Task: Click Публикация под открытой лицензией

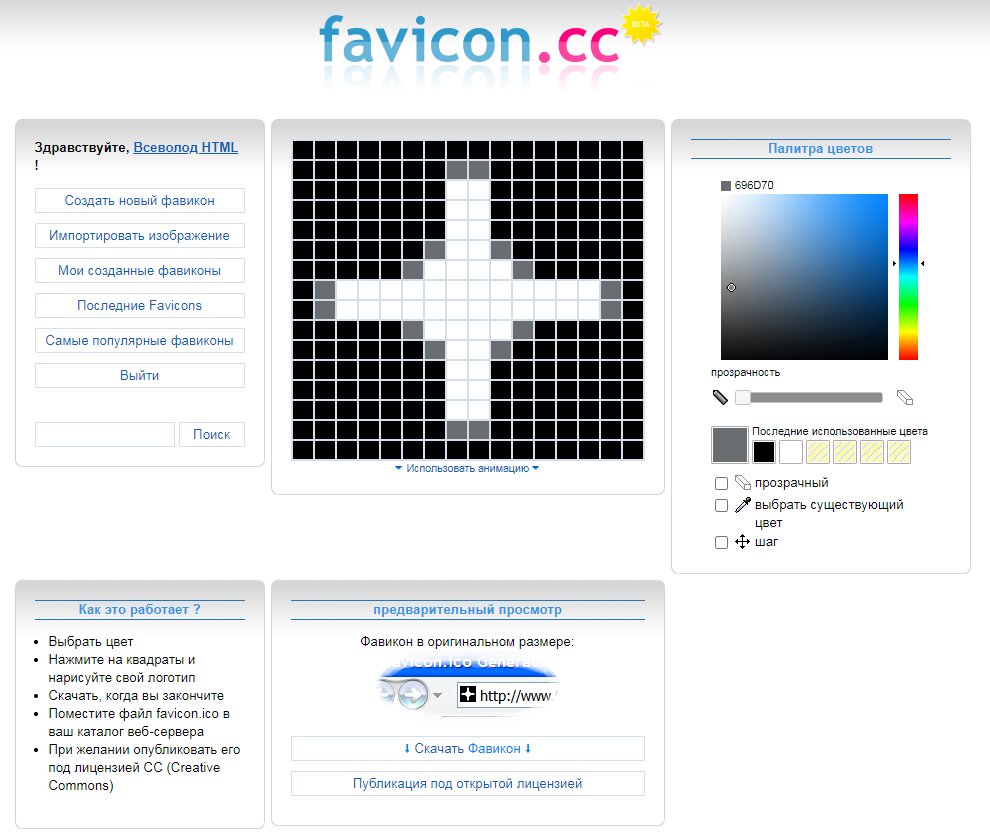Action: coord(467,783)
